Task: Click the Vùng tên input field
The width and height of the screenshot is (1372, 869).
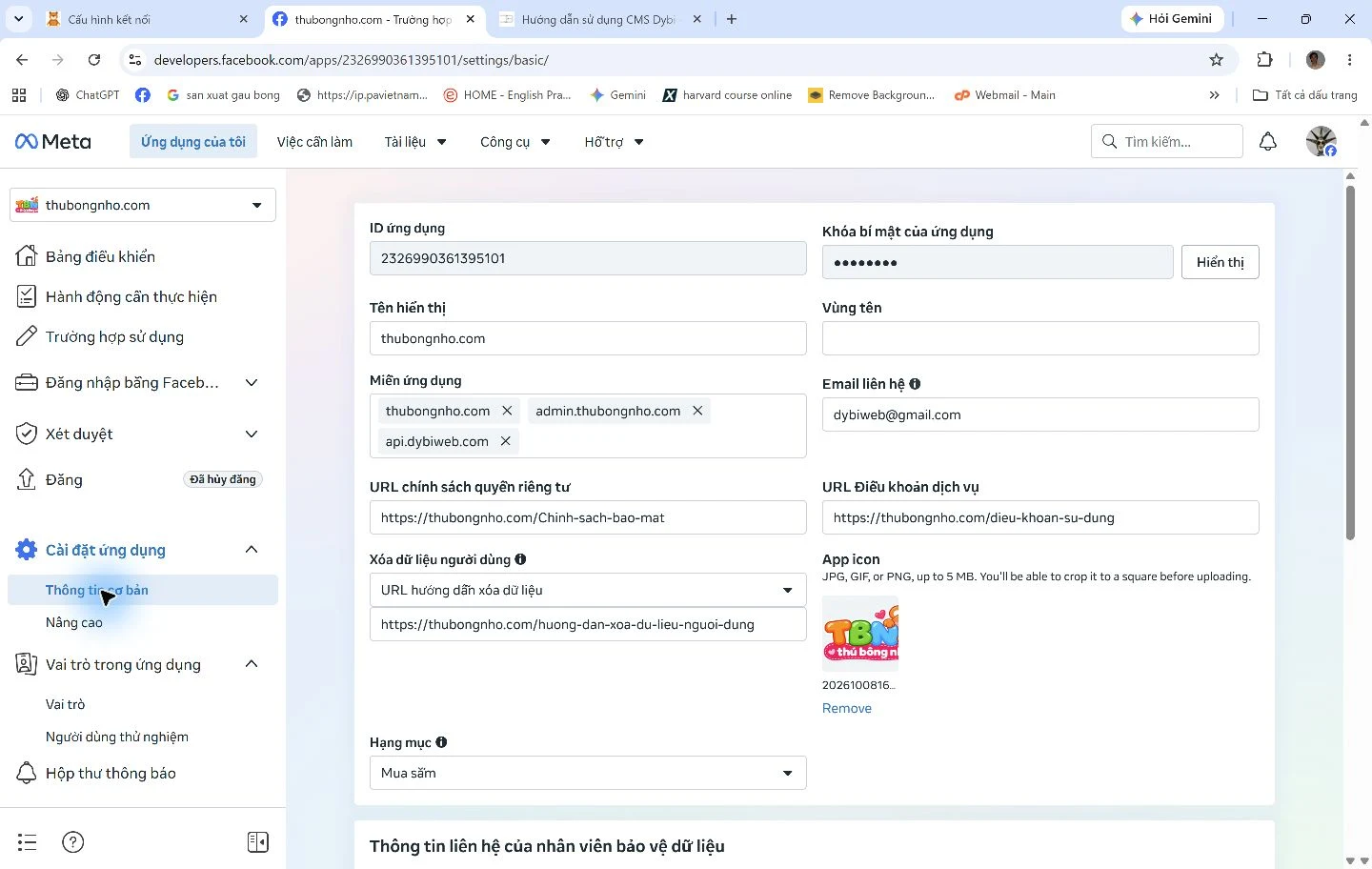Action: click(1040, 338)
